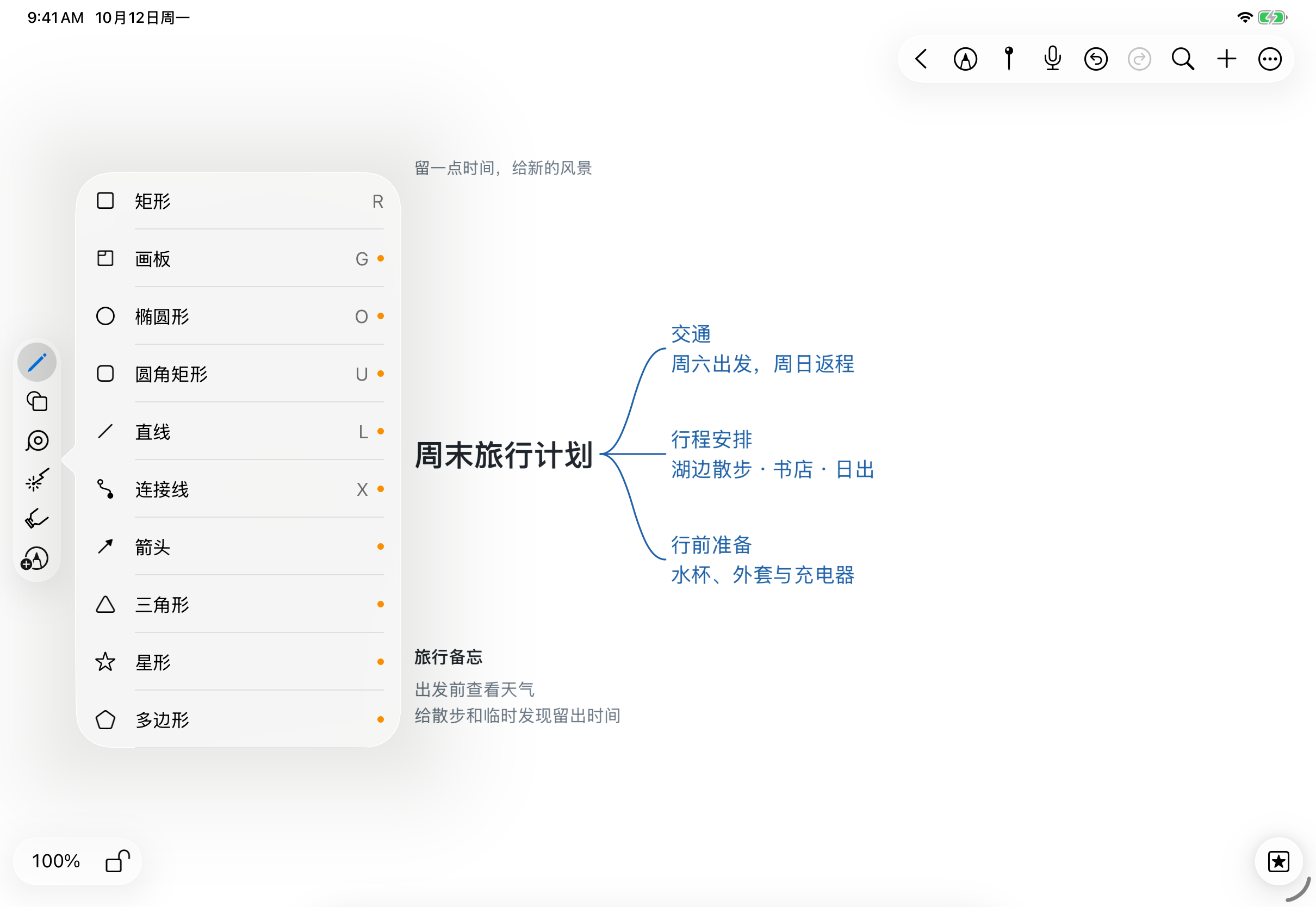Image resolution: width=1316 pixels, height=907 pixels.
Task: Add new item with plus icon
Action: tap(1226, 59)
